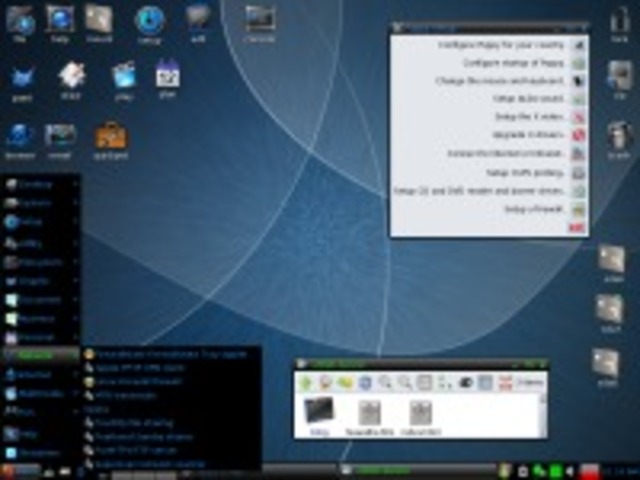Open the zip desktop icon
640x480 pixels.
point(619,81)
